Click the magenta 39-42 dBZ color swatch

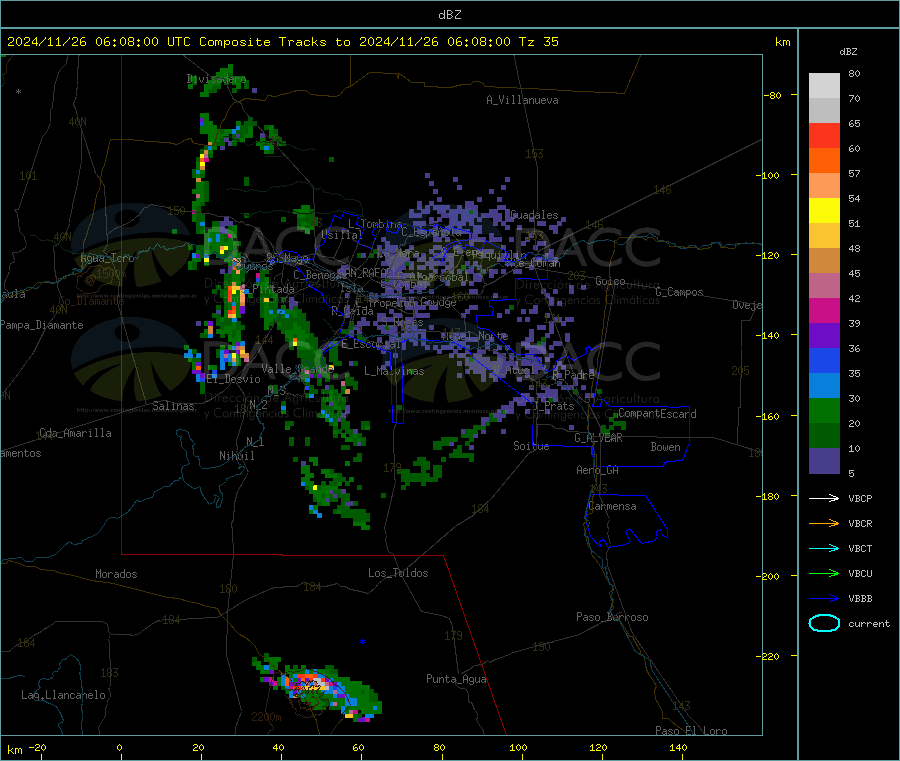click(824, 310)
